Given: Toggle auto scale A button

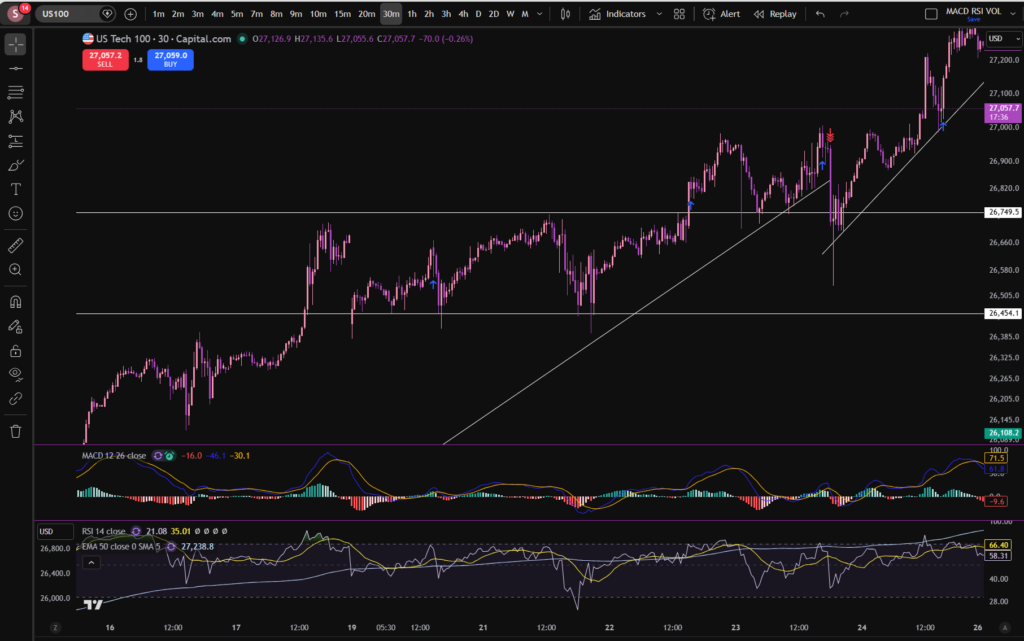Looking at the screenshot, I should click(1004, 627).
